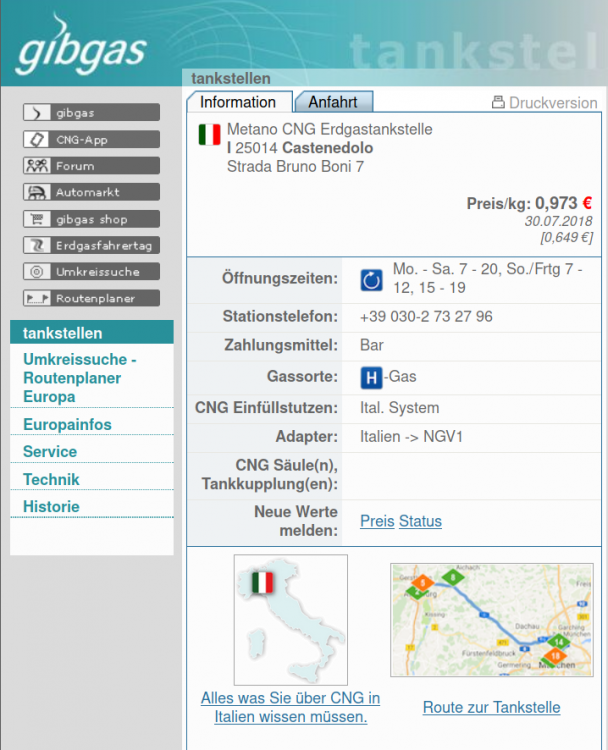This screenshot has height=750, width=608.
Task: Click the shopping cart icon
Action: click(x=37, y=219)
